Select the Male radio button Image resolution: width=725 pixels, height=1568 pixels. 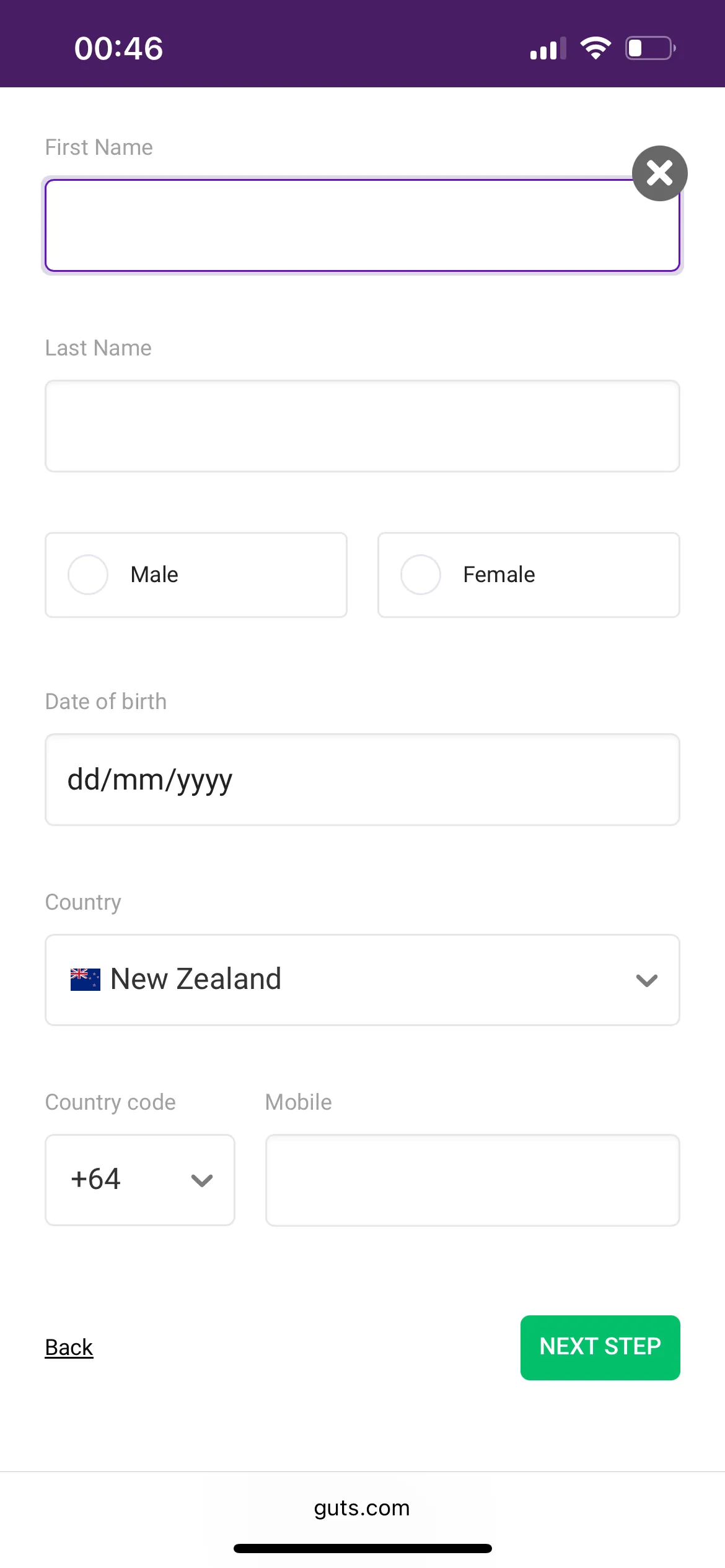[x=88, y=575]
